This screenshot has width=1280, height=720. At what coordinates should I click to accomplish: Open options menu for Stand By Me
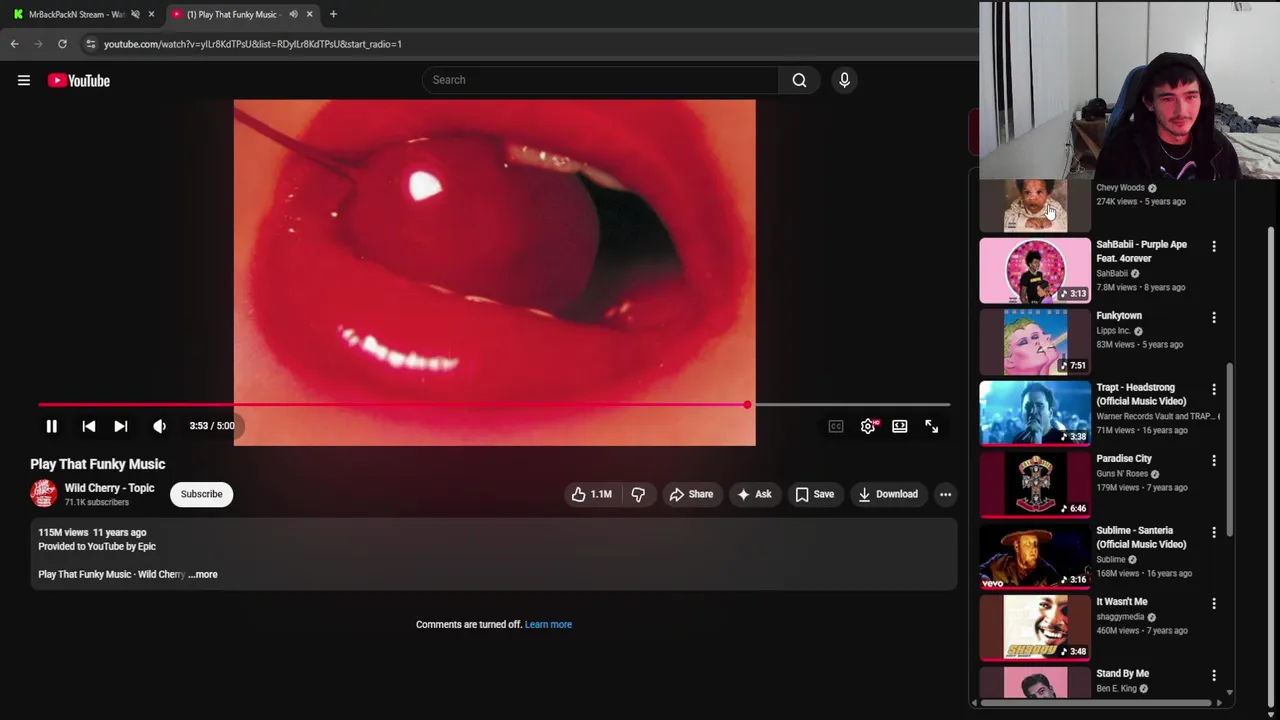tap(1214, 675)
